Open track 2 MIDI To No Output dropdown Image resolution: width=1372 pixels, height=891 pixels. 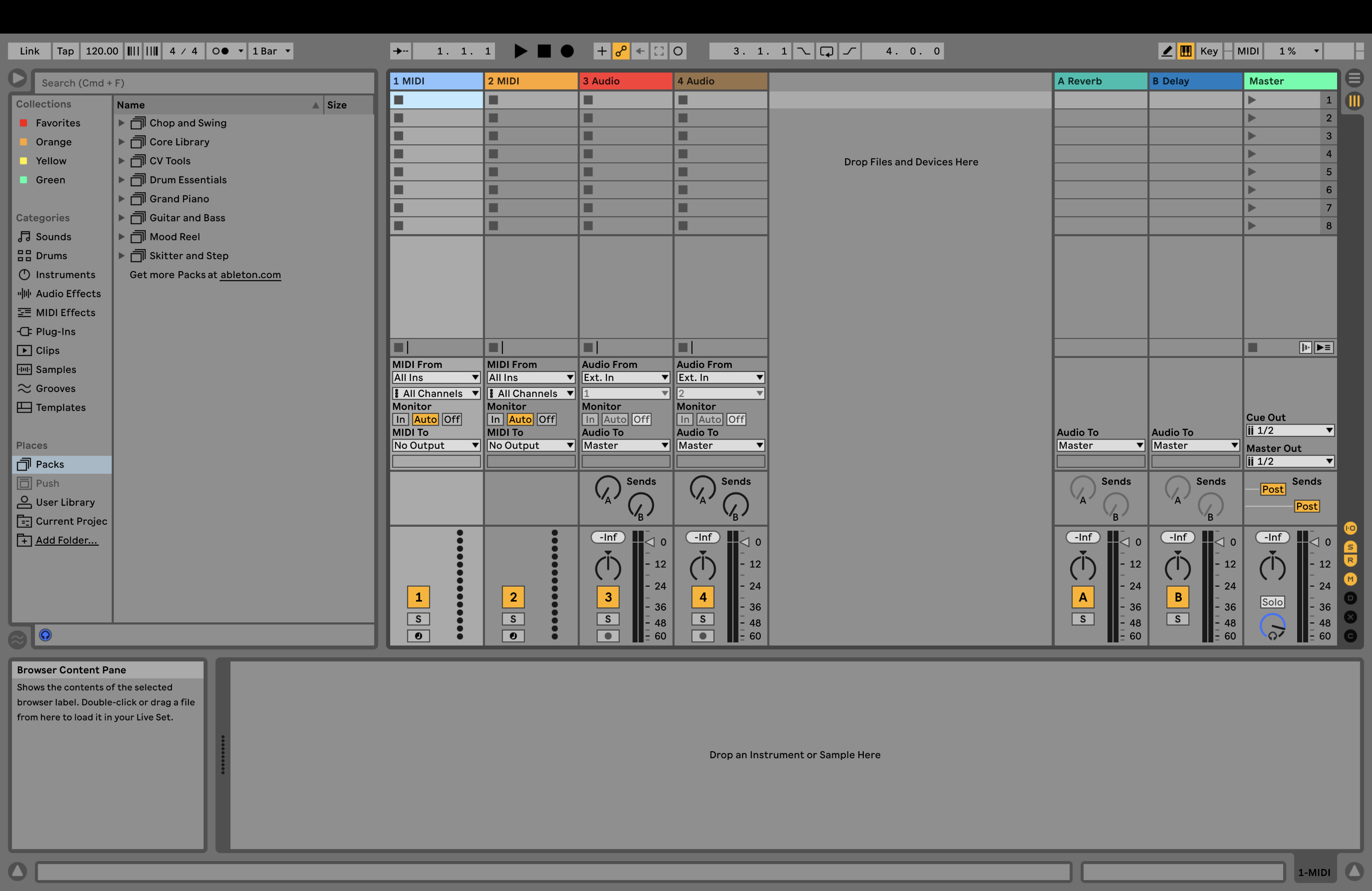531,445
